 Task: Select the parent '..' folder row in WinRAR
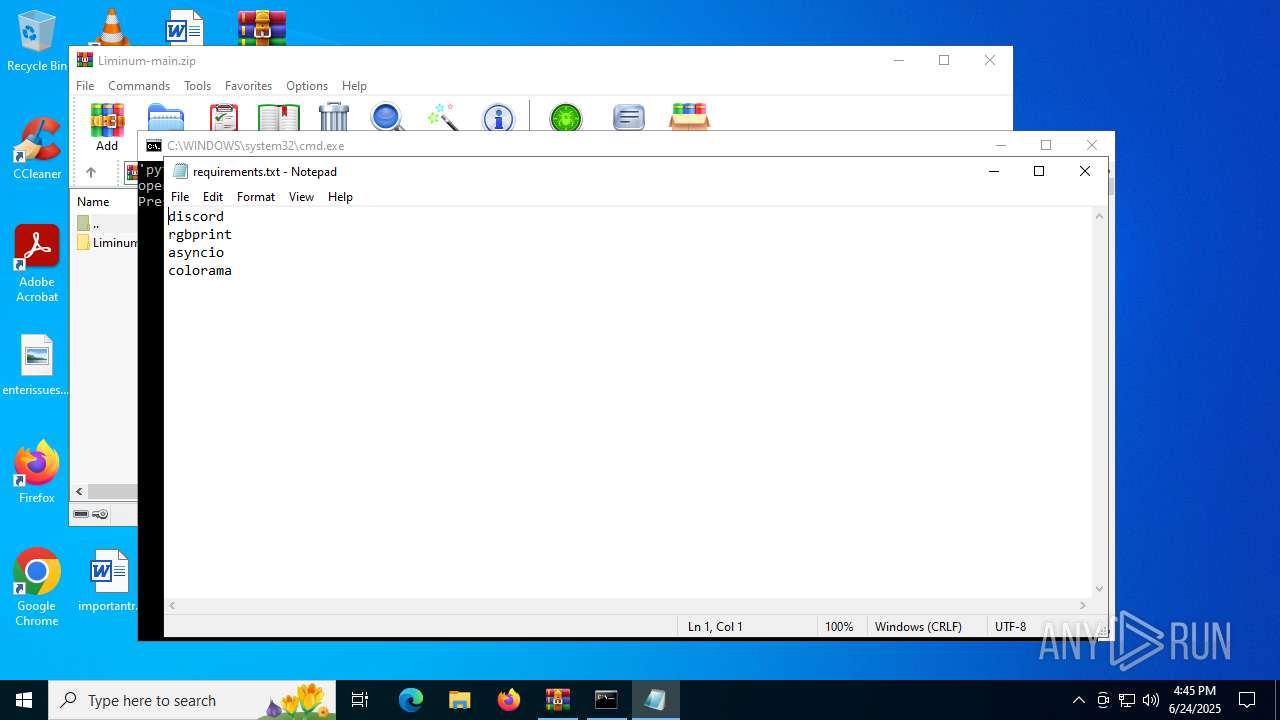[105, 224]
